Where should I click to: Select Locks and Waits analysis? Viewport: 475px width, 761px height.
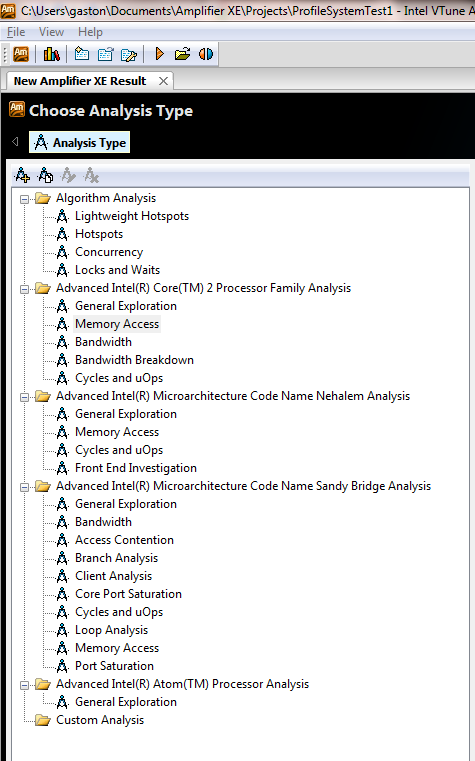(x=117, y=270)
